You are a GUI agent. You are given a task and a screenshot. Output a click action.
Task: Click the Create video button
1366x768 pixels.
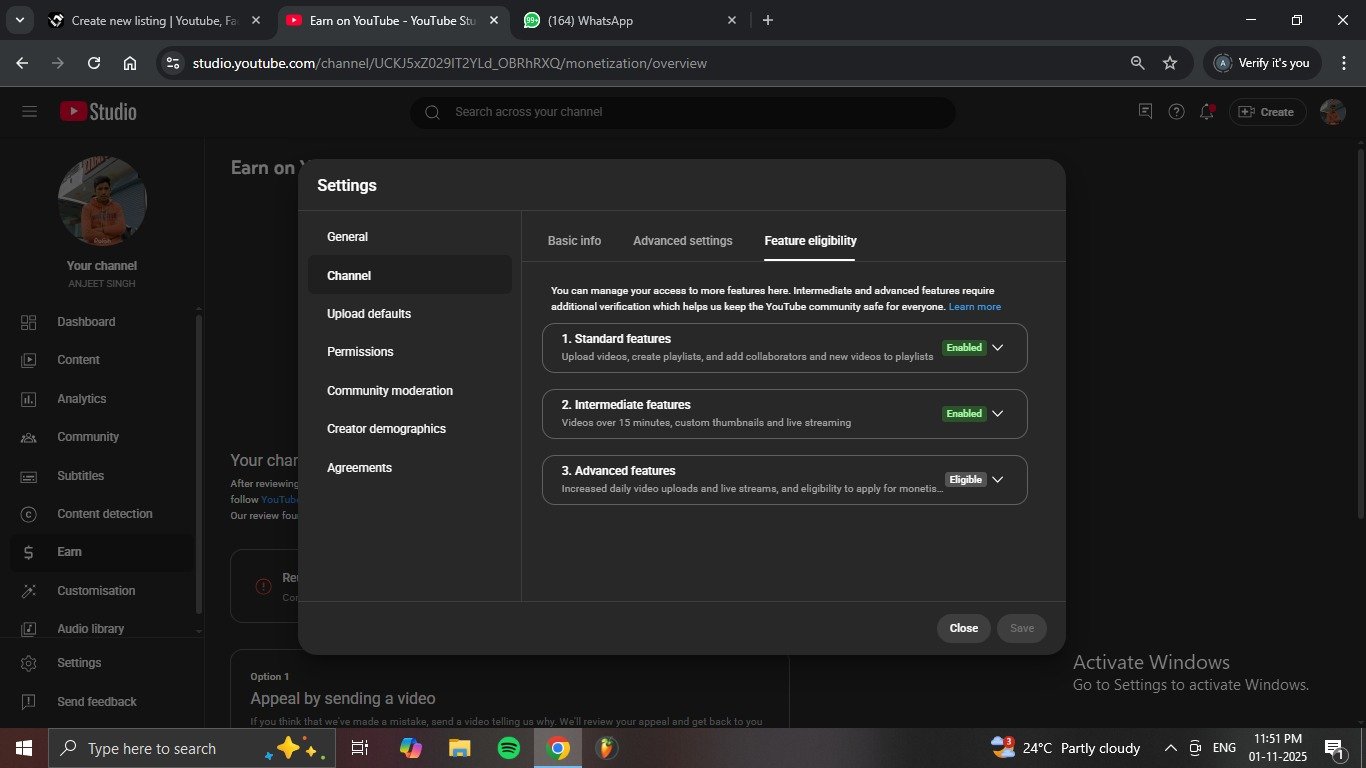(x=1266, y=112)
